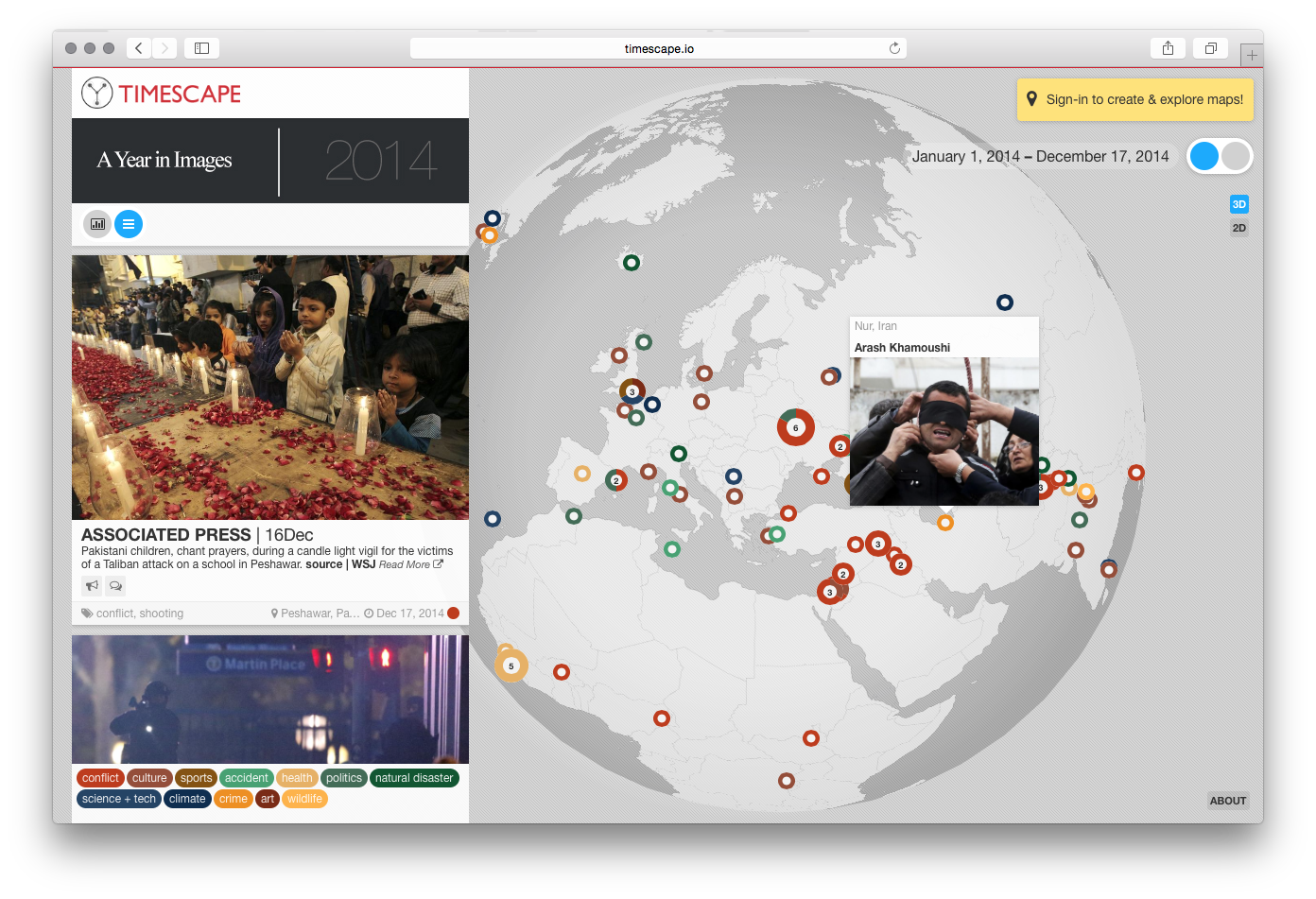Click Sign-in to create & explore maps
Screen dimensions: 1316x899
1135,99
